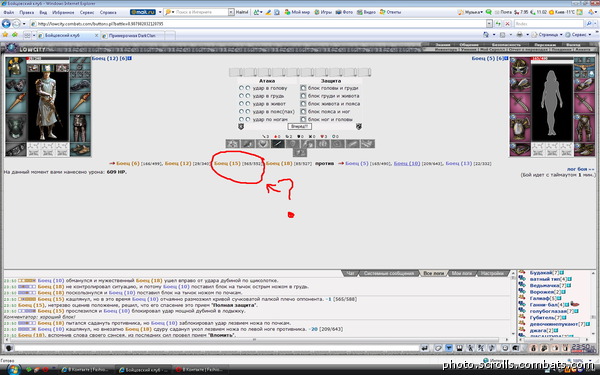The image size is (600, 375).
Task: Expand the mail.ru search field dropdown
Action: (231, 12)
